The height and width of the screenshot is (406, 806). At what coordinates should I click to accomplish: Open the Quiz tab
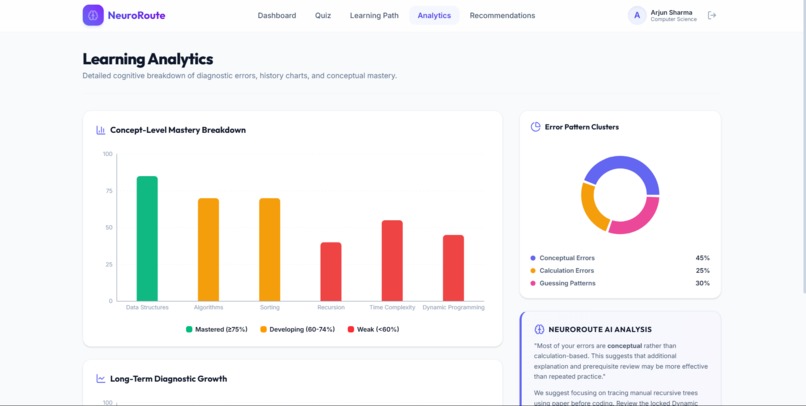[x=323, y=15]
